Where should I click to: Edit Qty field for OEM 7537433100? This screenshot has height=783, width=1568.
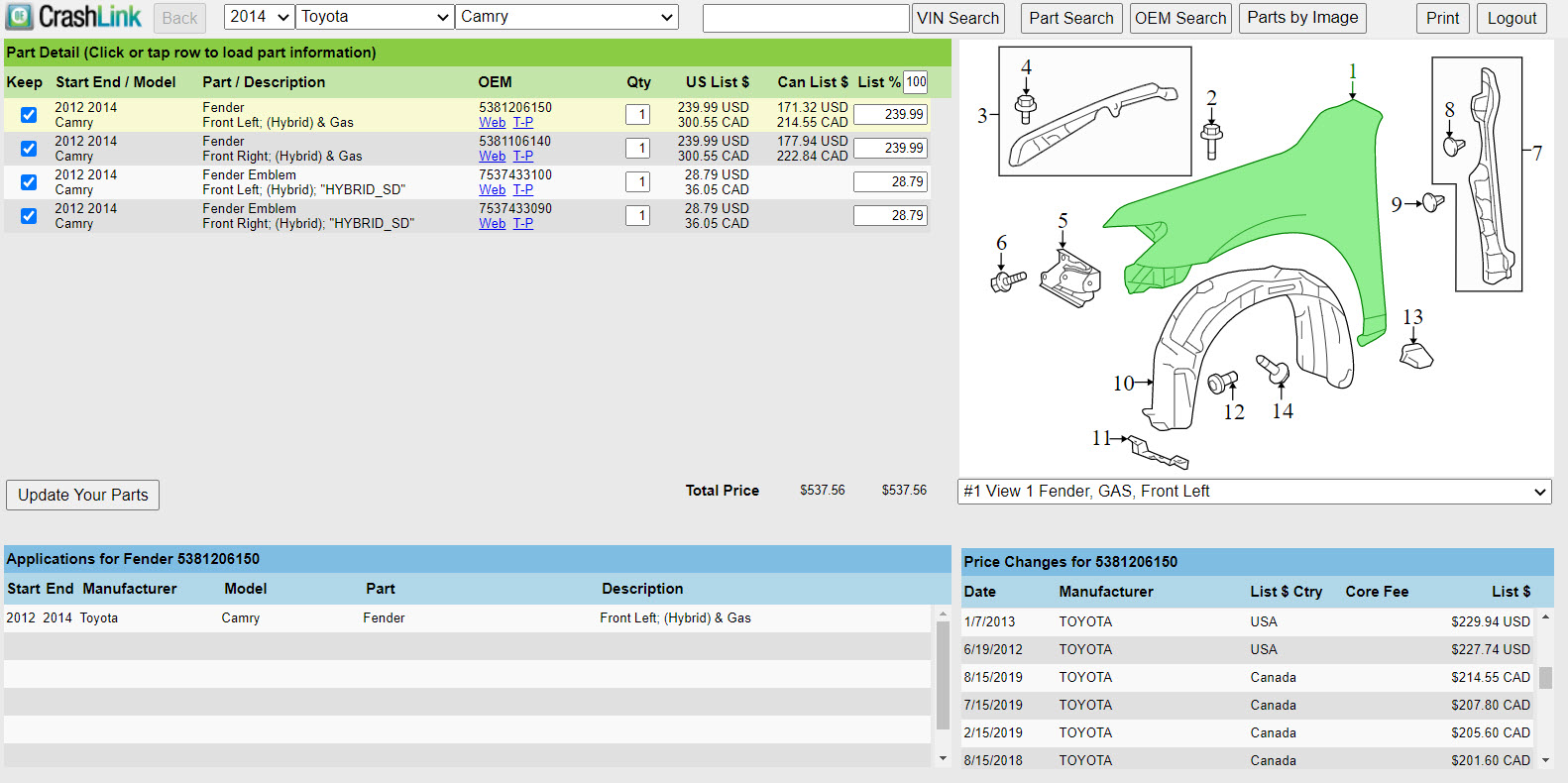637,182
